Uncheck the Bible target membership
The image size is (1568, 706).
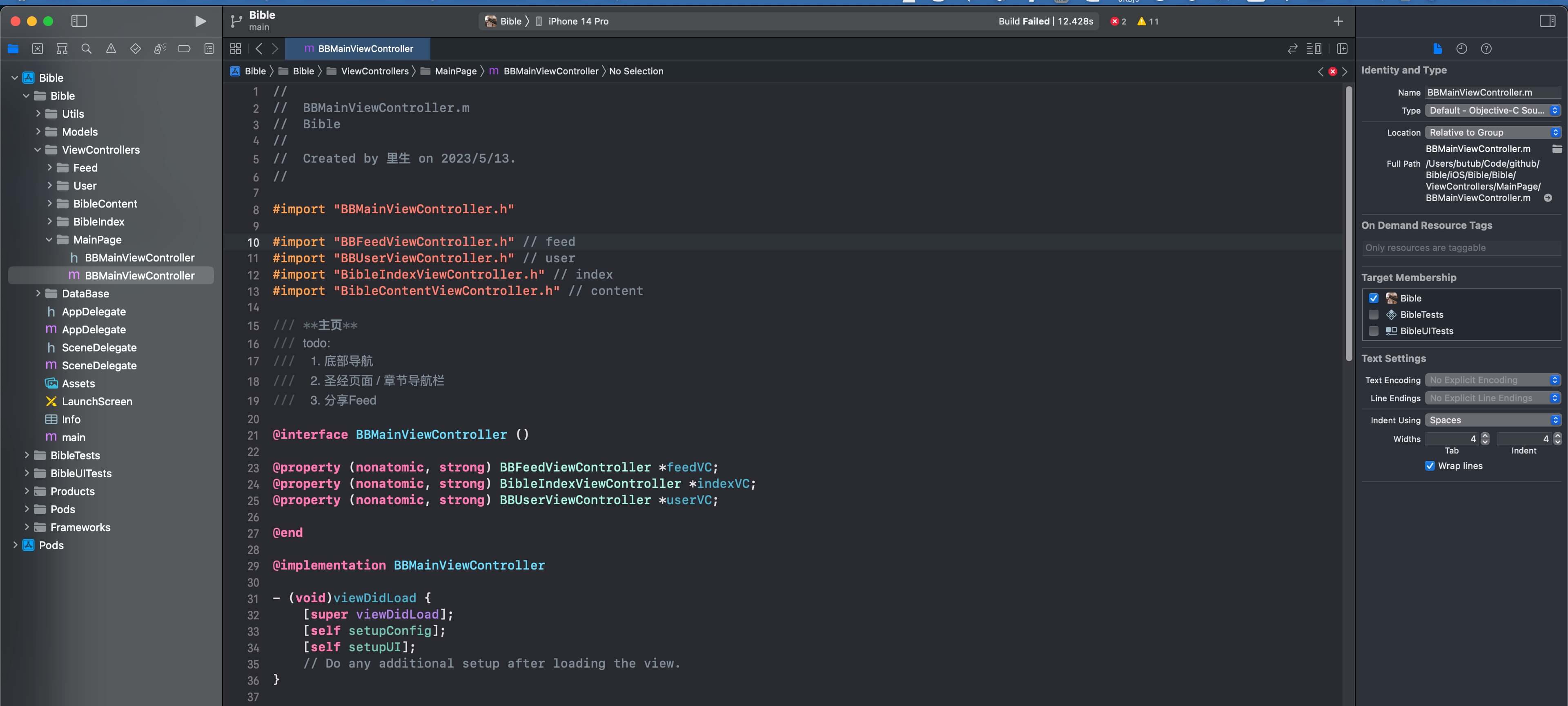point(1373,298)
